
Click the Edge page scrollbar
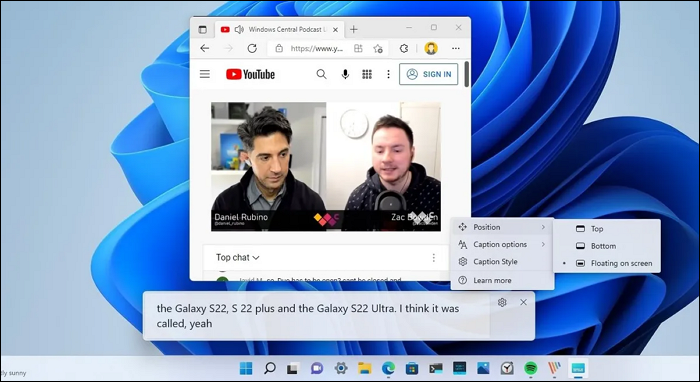466,74
